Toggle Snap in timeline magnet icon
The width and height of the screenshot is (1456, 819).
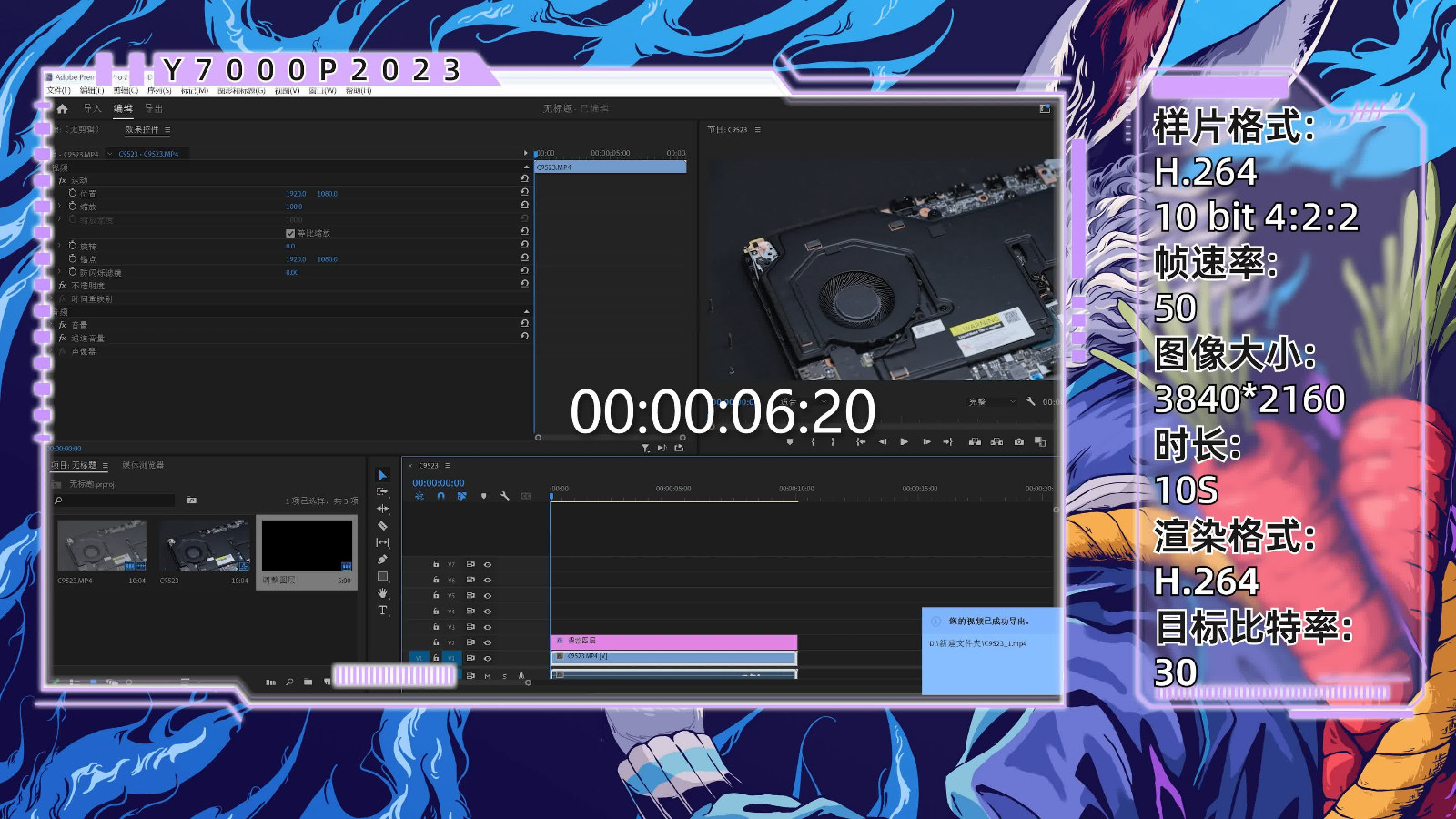point(440,496)
